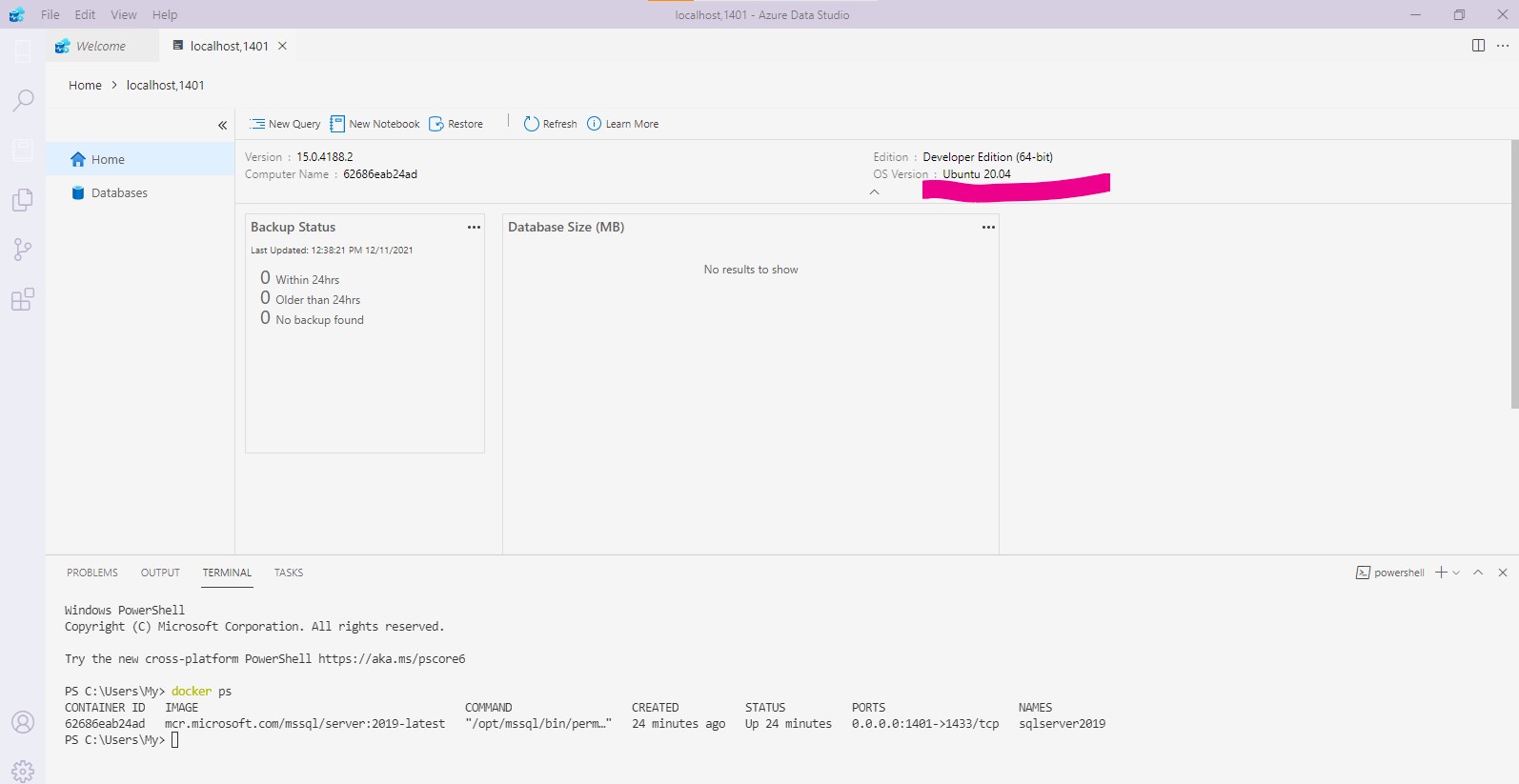The height and width of the screenshot is (784, 1519).
Task: Open the View menu
Action: click(x=124, y=14)
